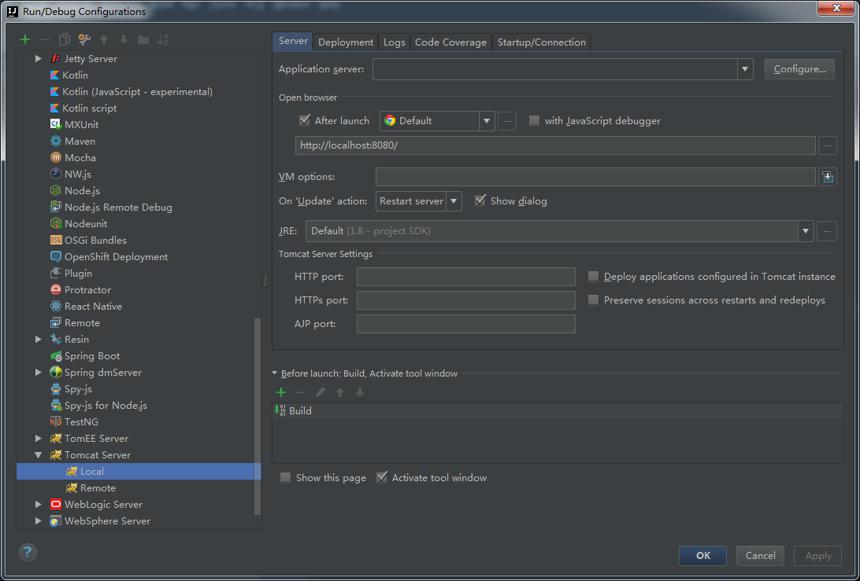Click the OK button

(703, 555)
